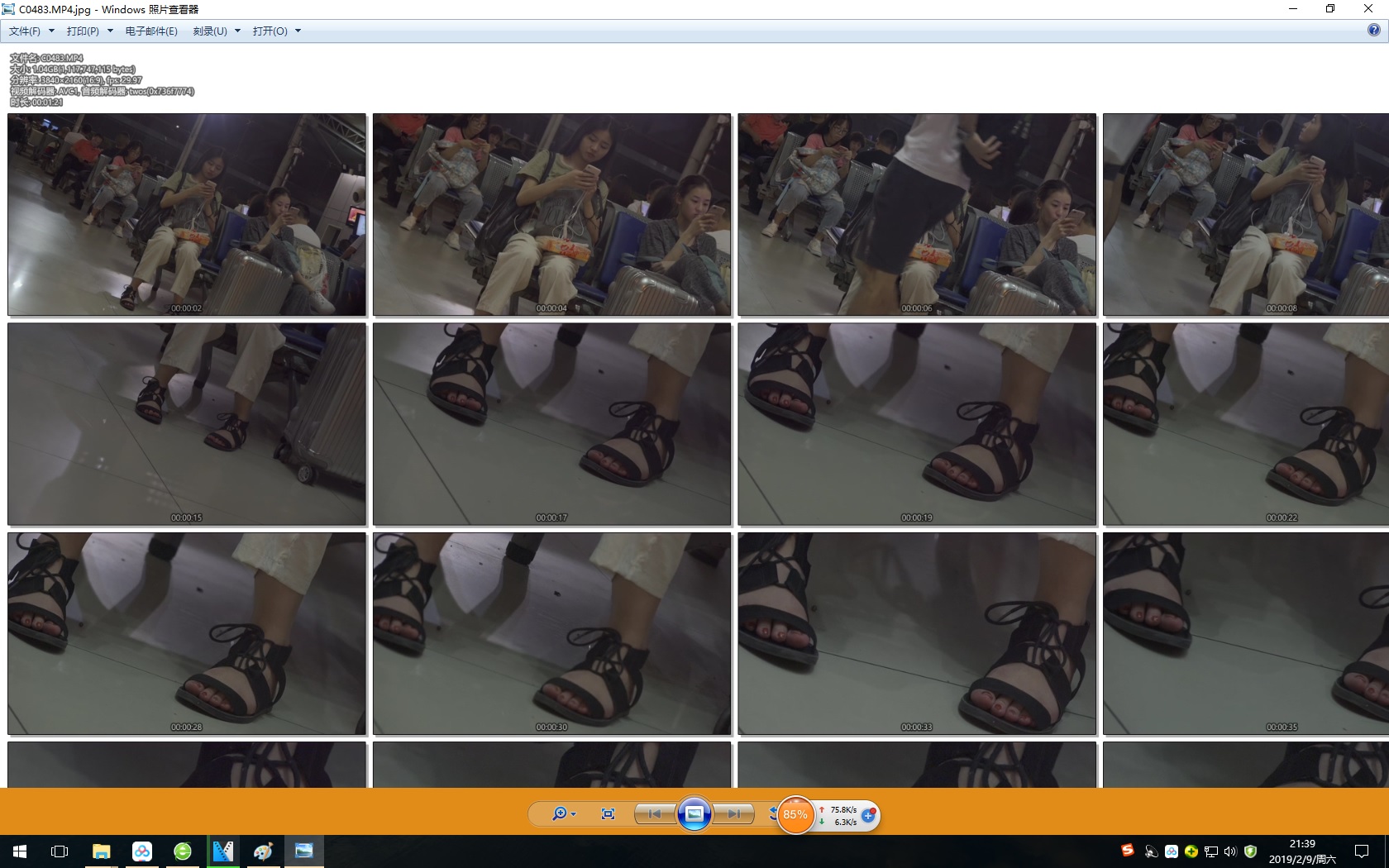1389x868 pixels.
Task: Expand the 刻录(U) dropdown arrow
Action: (x=237, y=31)
